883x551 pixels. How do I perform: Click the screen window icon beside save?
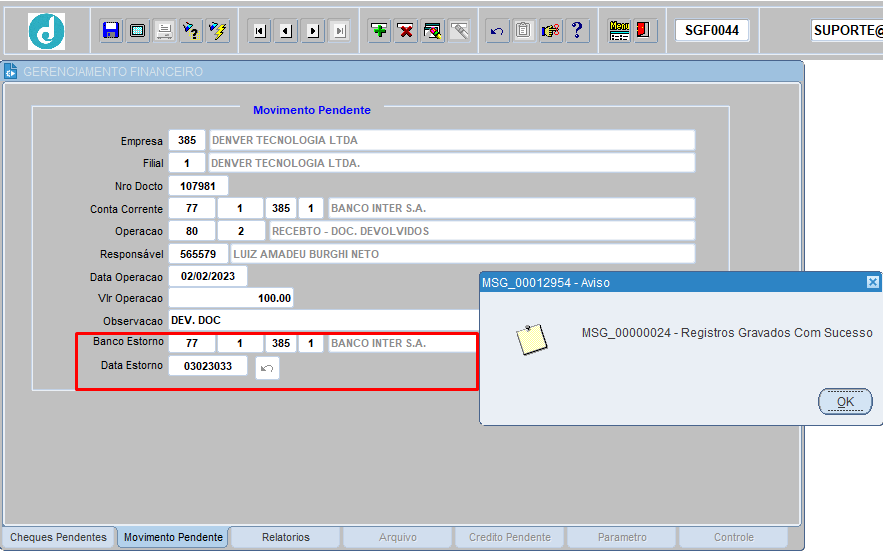[x=137, y=30]
